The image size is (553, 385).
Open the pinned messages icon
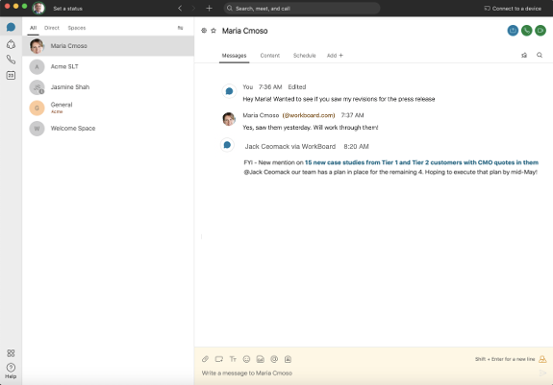click(x=524, y=55)
